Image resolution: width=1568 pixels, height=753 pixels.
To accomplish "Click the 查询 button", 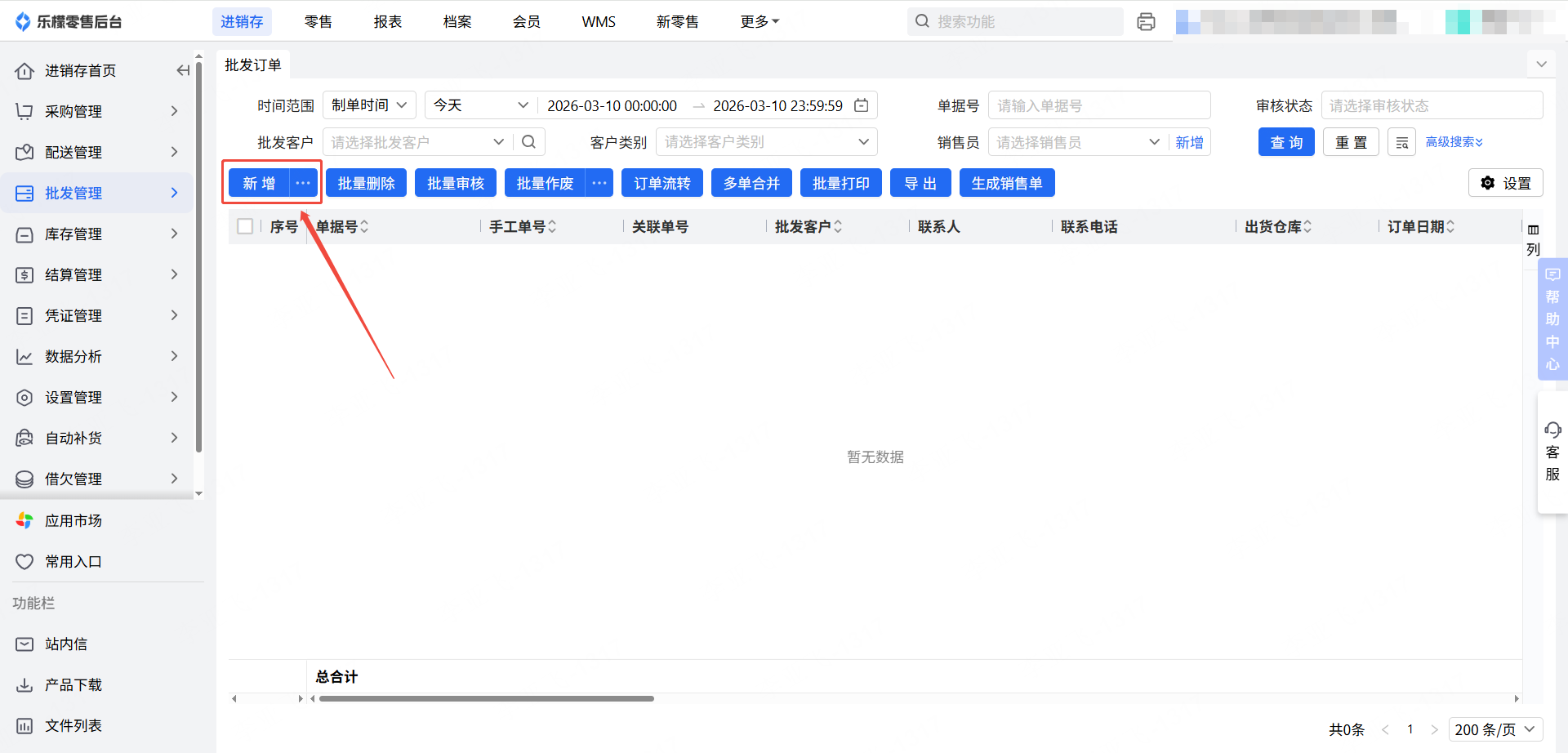I will 1285,142.
